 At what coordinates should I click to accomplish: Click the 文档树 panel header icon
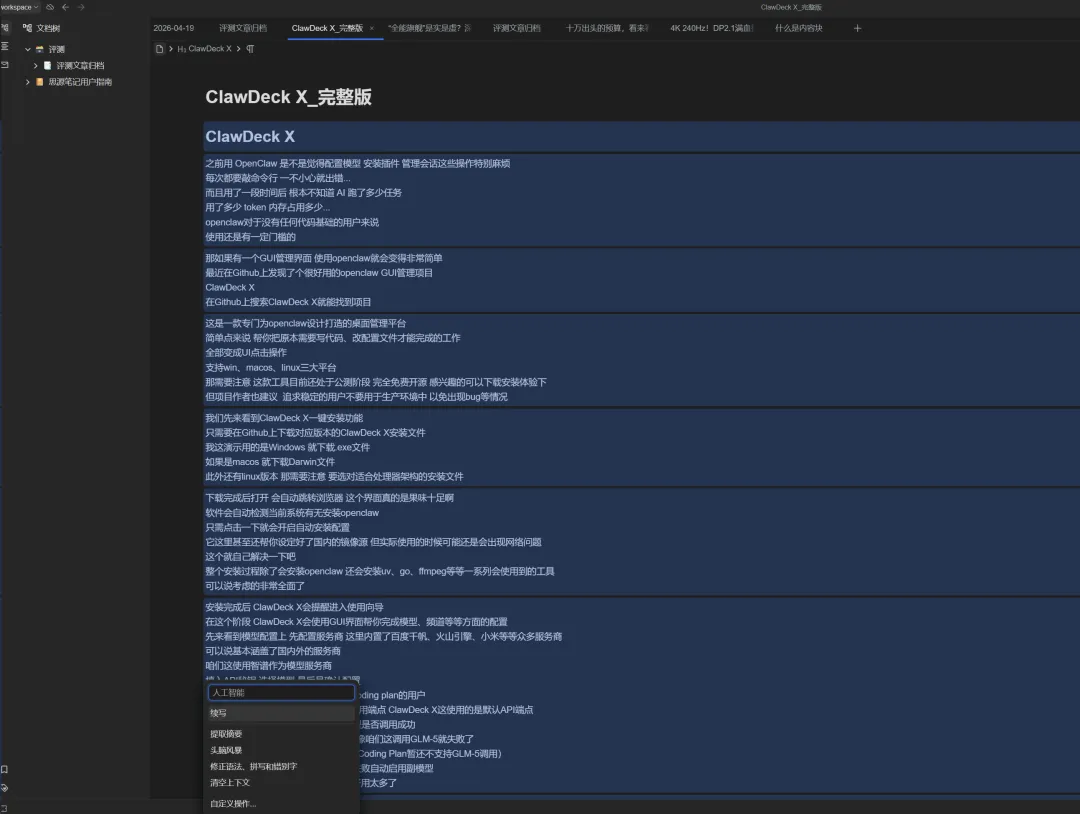click(x=27, y=28)
